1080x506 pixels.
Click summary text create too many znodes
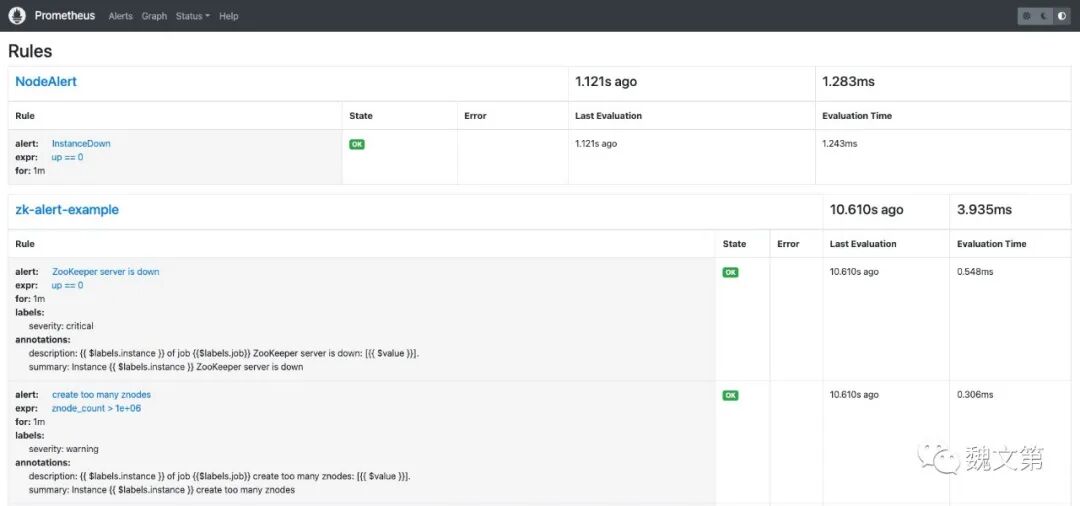pyautogui.click(x=162, y=490)
